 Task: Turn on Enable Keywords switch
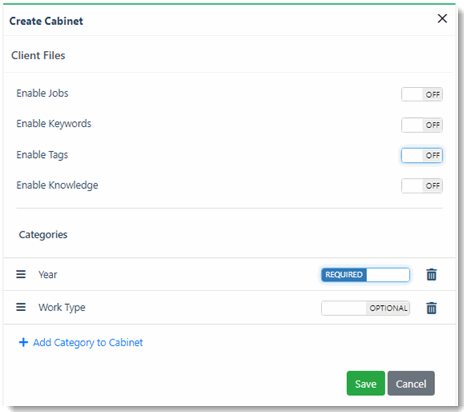point(422,125)
